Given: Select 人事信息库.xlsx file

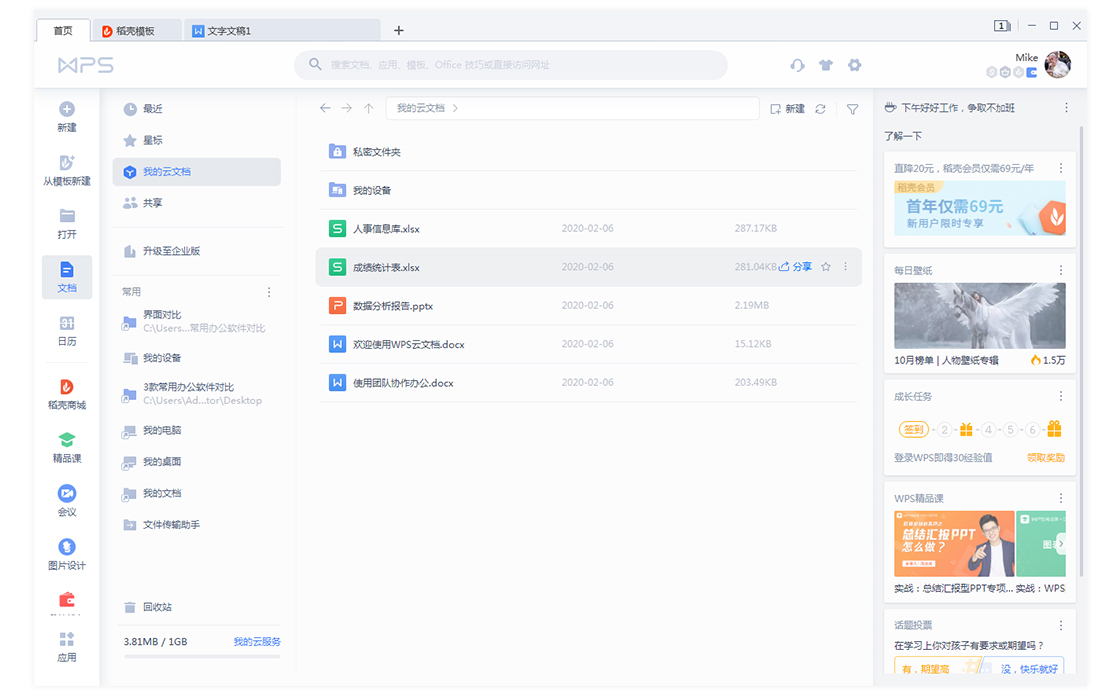Looking at the screenshot, I should point(589,229).
